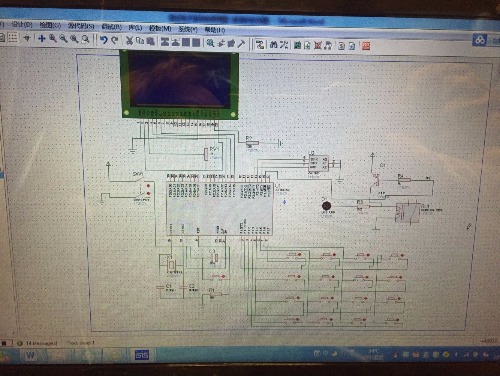Image resolution: width=500 pixels, height=376 pixels.
Task: Click the blue pan/center crosshair icon
Action: [42, 38]
